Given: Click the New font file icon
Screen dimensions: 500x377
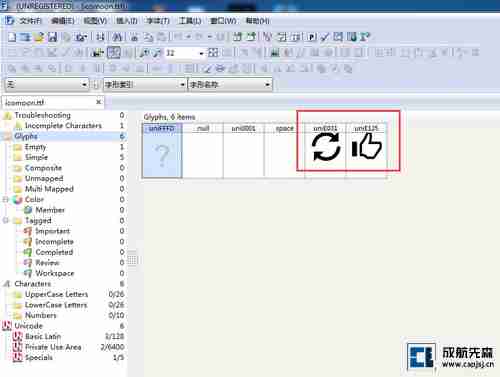Looking at the screenshot, I should [12, 37].
